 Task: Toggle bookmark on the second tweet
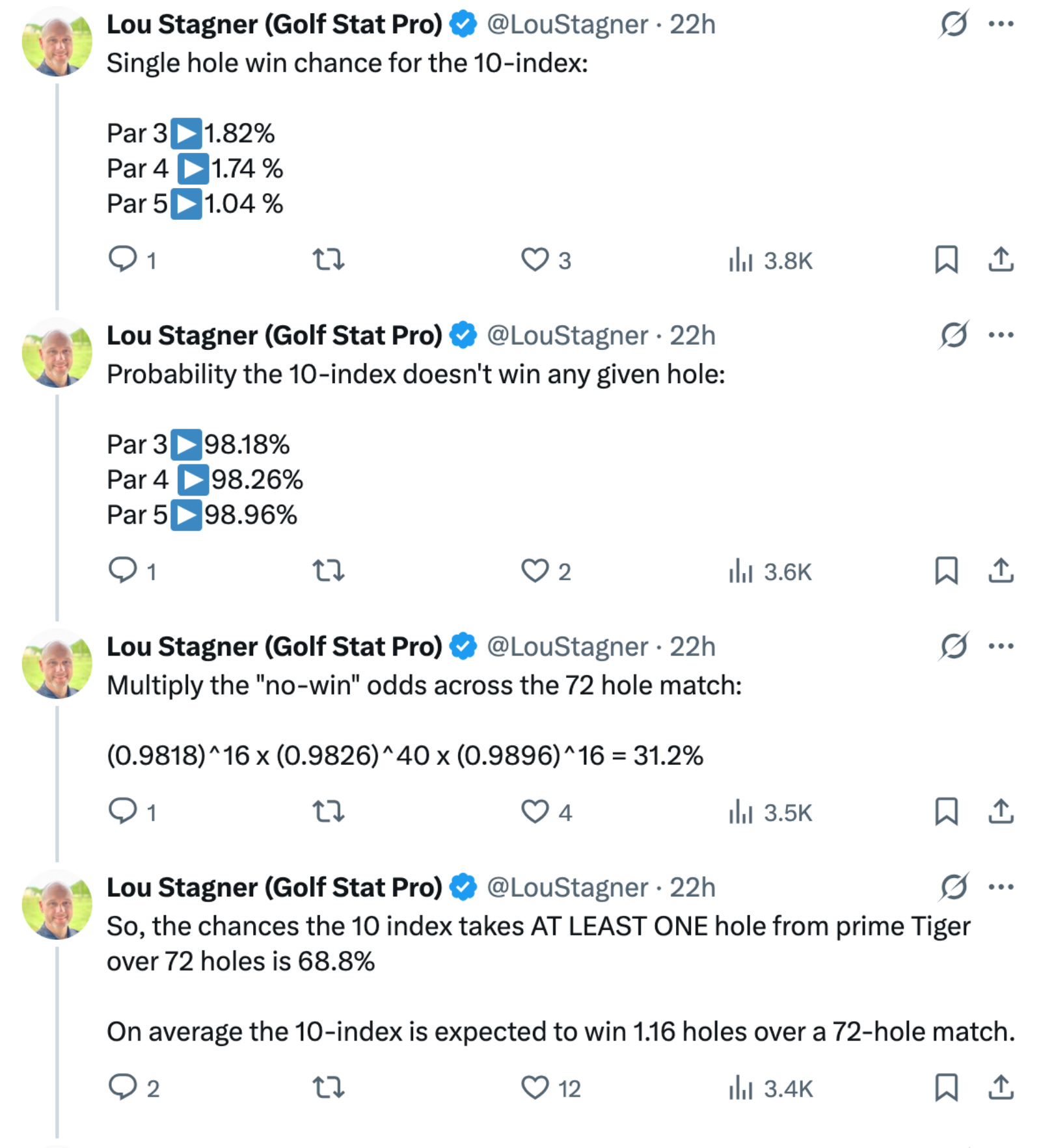click(947, 570)
